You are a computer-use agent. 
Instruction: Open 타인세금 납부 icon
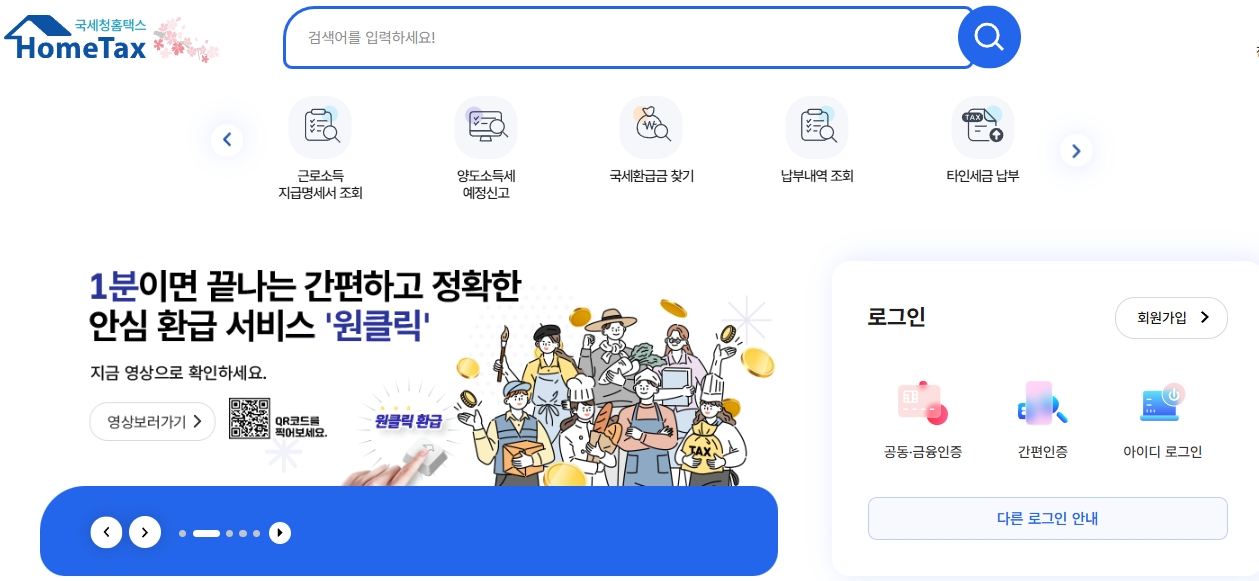tap(983, 127)
